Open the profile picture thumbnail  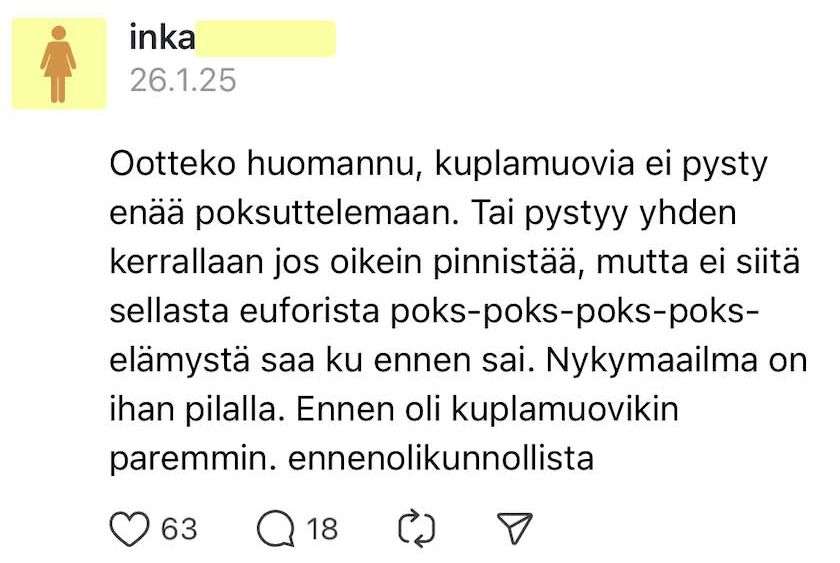coord(58,63)
